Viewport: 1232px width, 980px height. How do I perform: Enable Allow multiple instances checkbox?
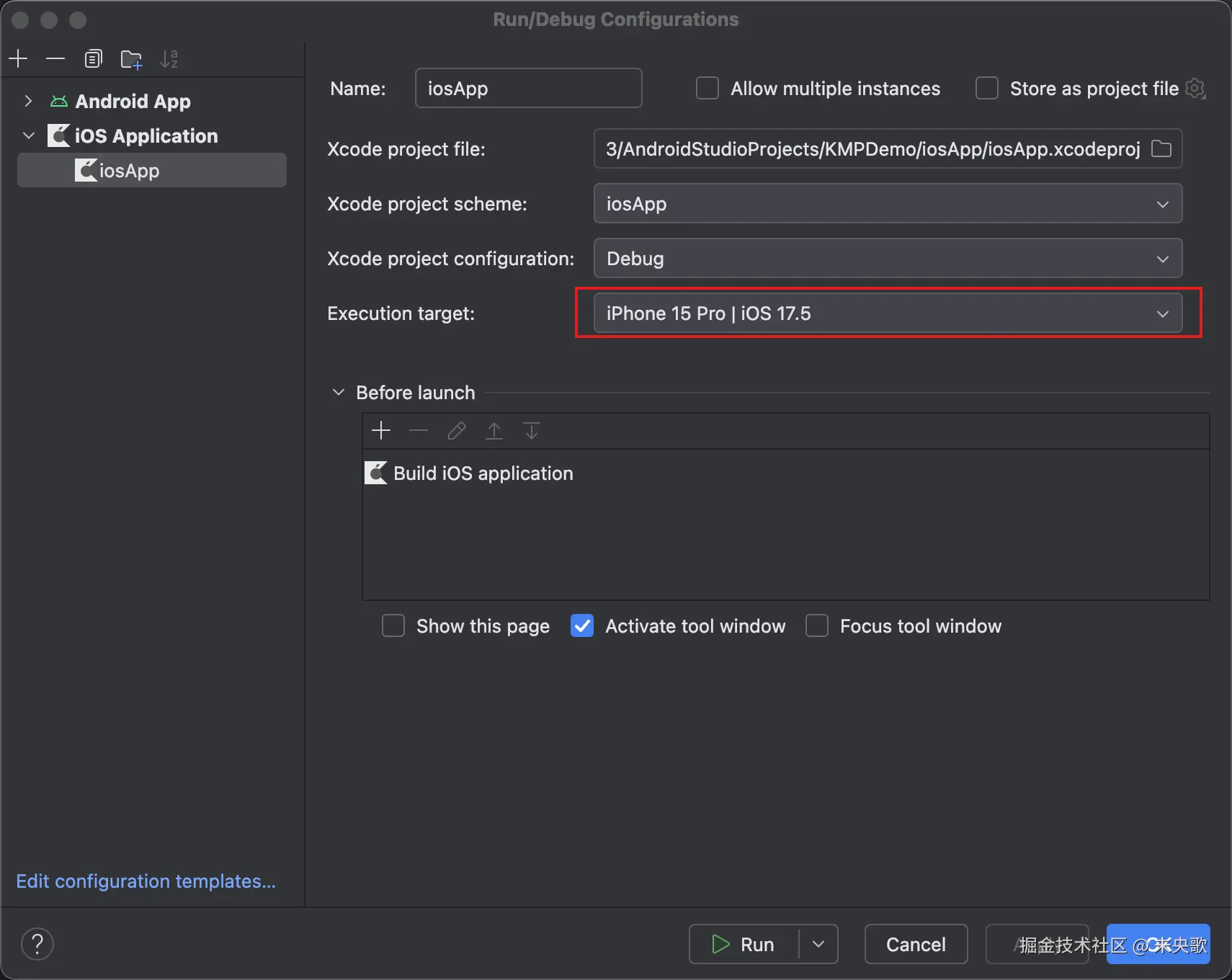pyautogui.click(x=707, y=89)
